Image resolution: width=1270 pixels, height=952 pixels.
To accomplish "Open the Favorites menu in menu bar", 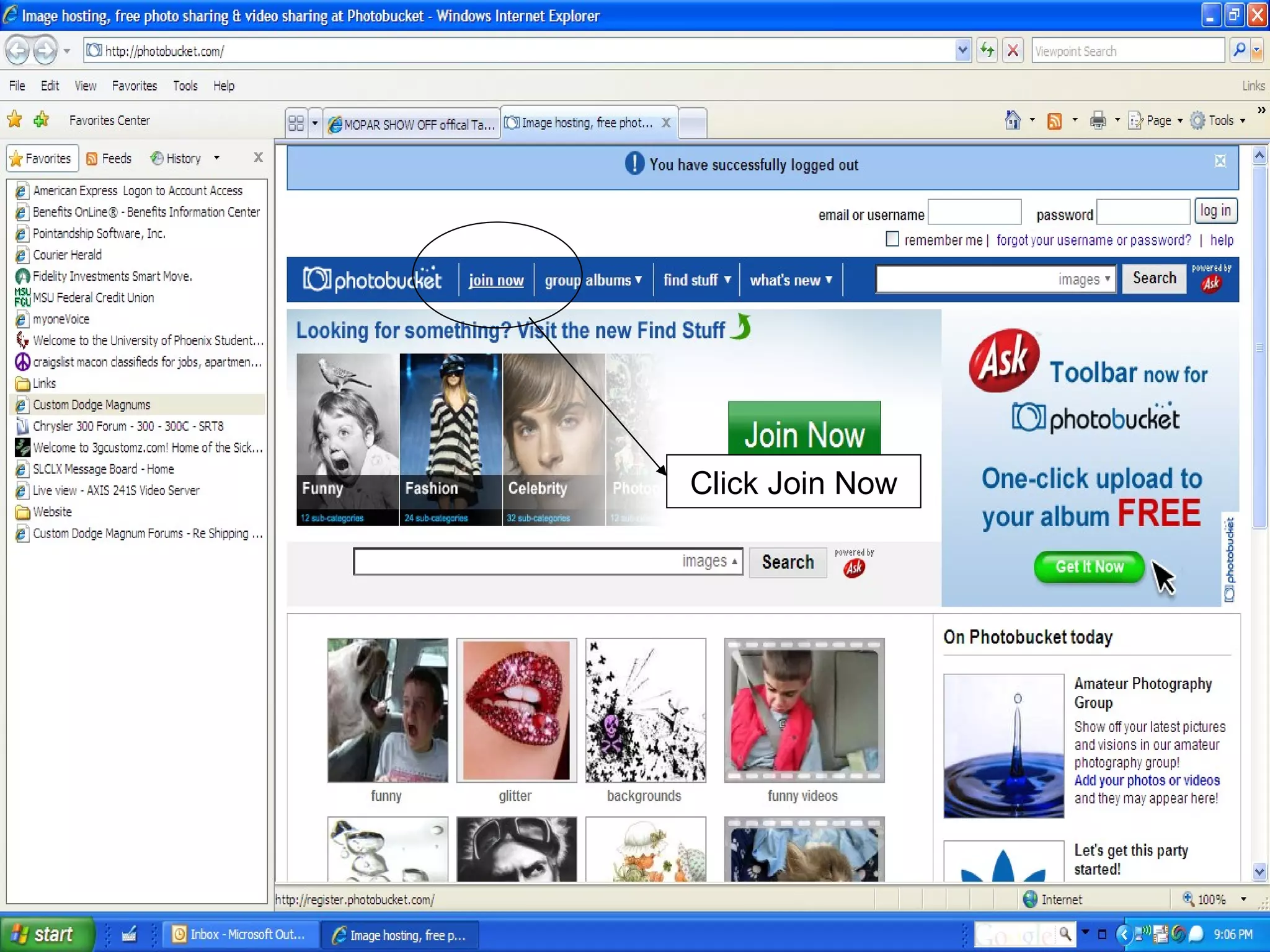I will click(x=134, y=86).
